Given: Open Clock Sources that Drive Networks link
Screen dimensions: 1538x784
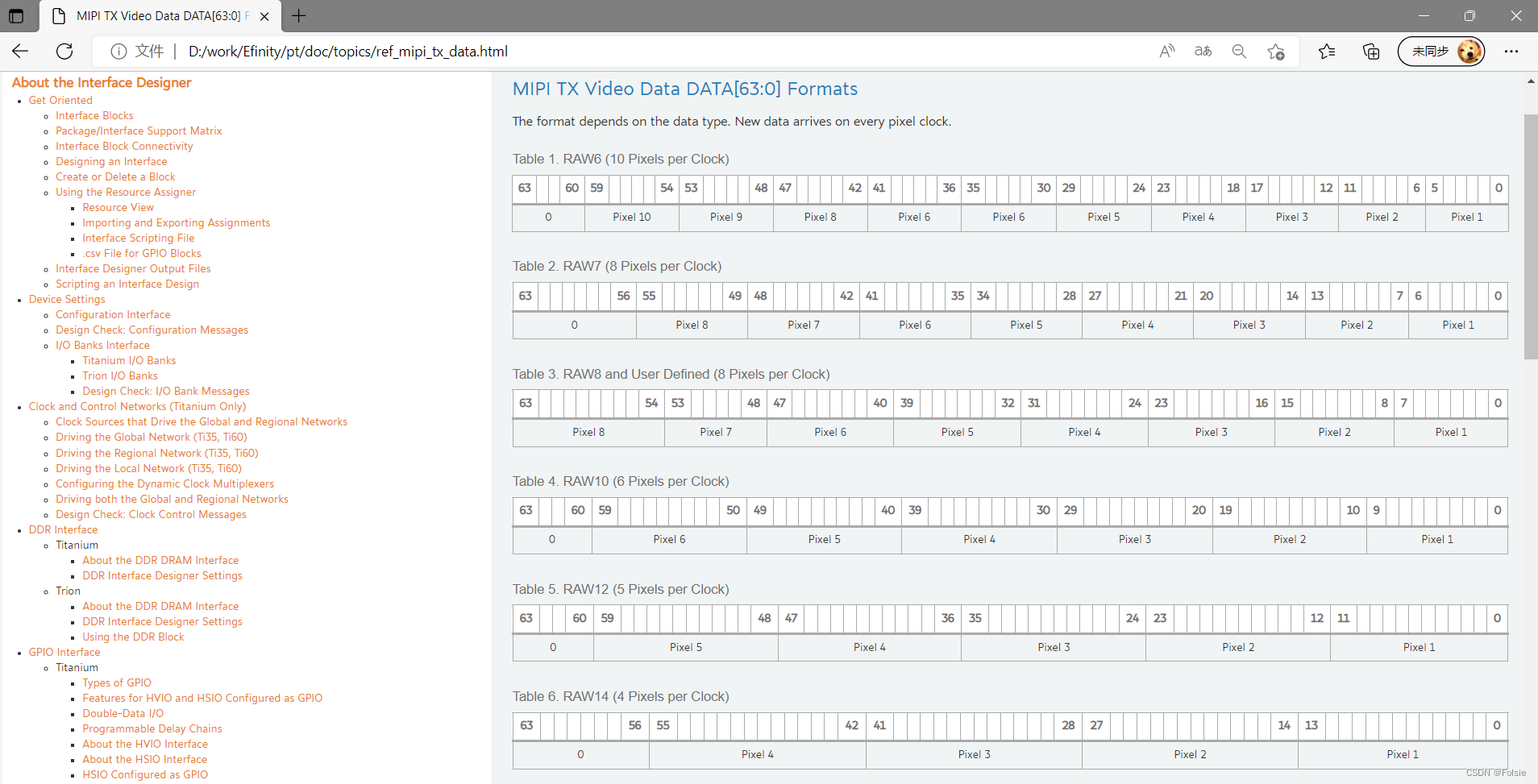Looking at the screenshot, I should point(202,421).
